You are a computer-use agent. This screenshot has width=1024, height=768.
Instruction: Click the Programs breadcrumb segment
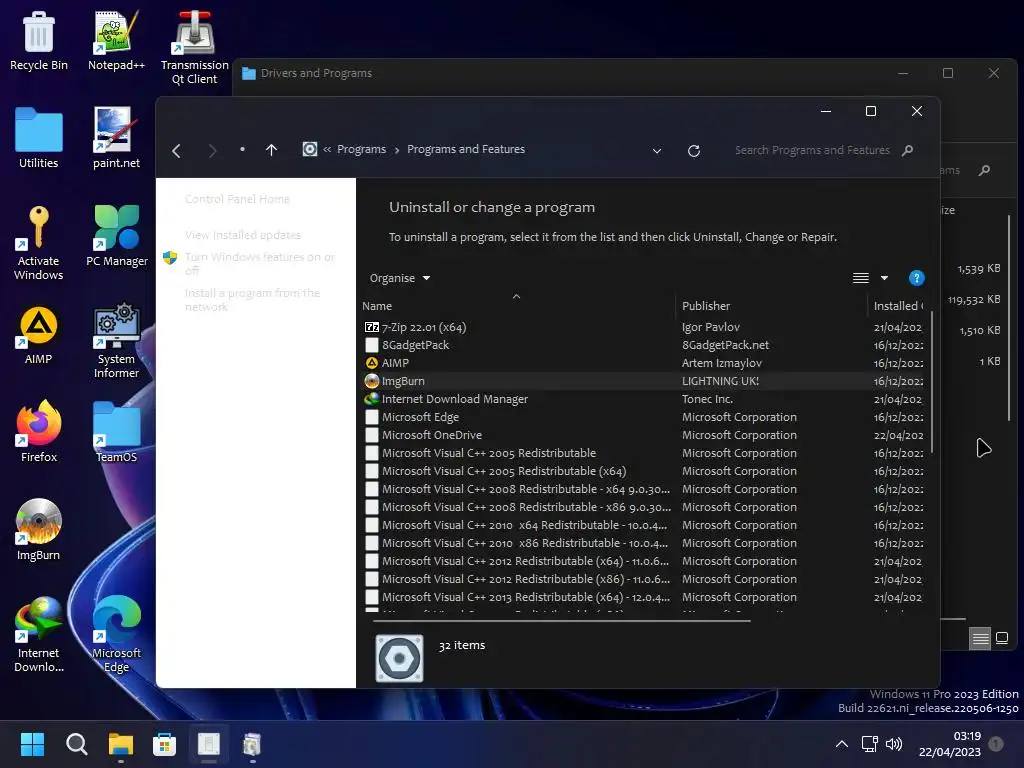(361, 150)
